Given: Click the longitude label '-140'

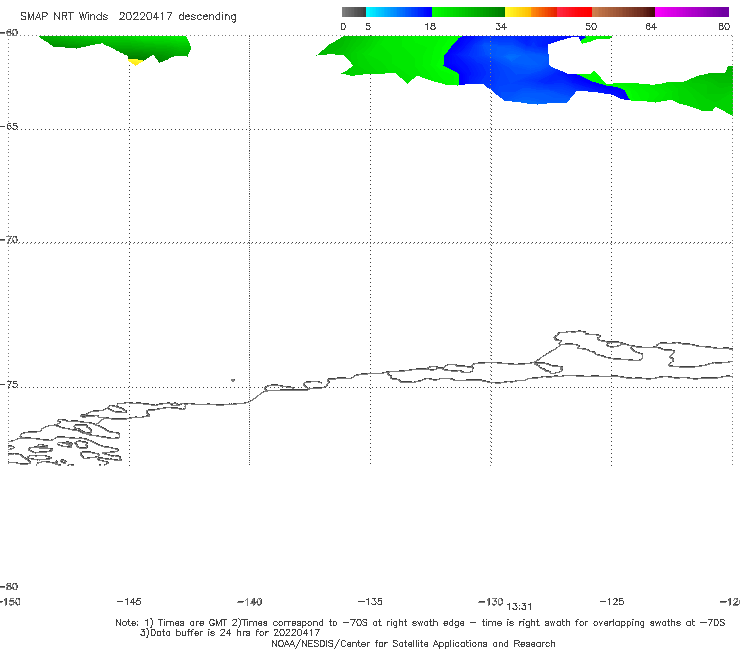Looking at the screenshot, I should [x=250, y=601].
